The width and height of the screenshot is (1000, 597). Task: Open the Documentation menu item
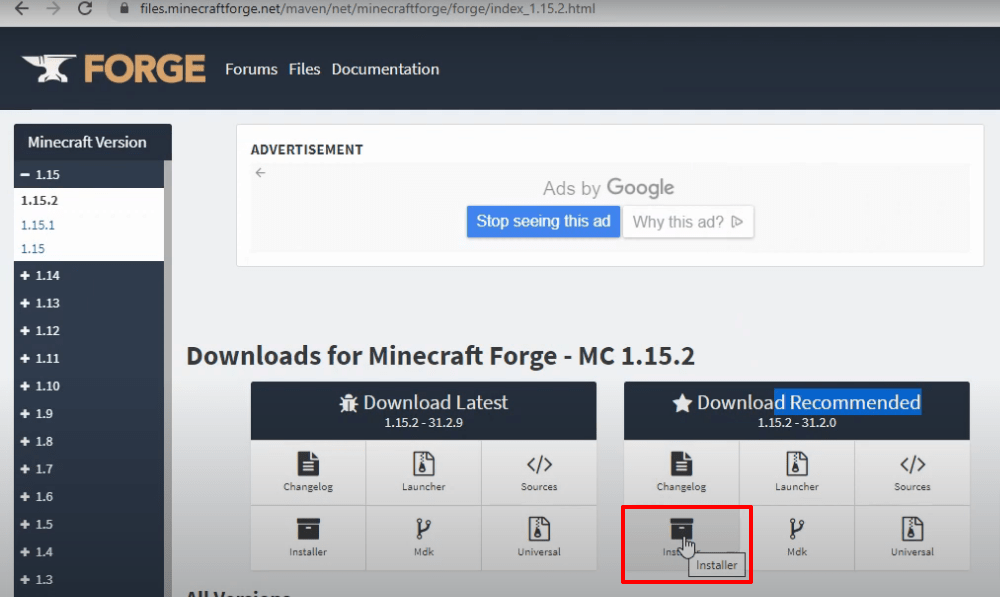tap(385, 69)
